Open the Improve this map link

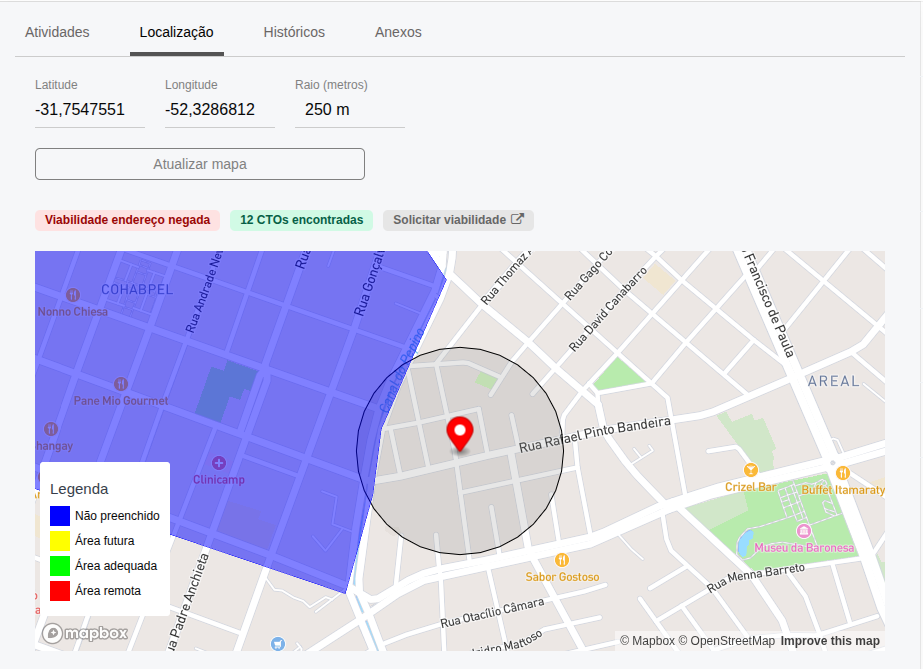tap(830, 641)
